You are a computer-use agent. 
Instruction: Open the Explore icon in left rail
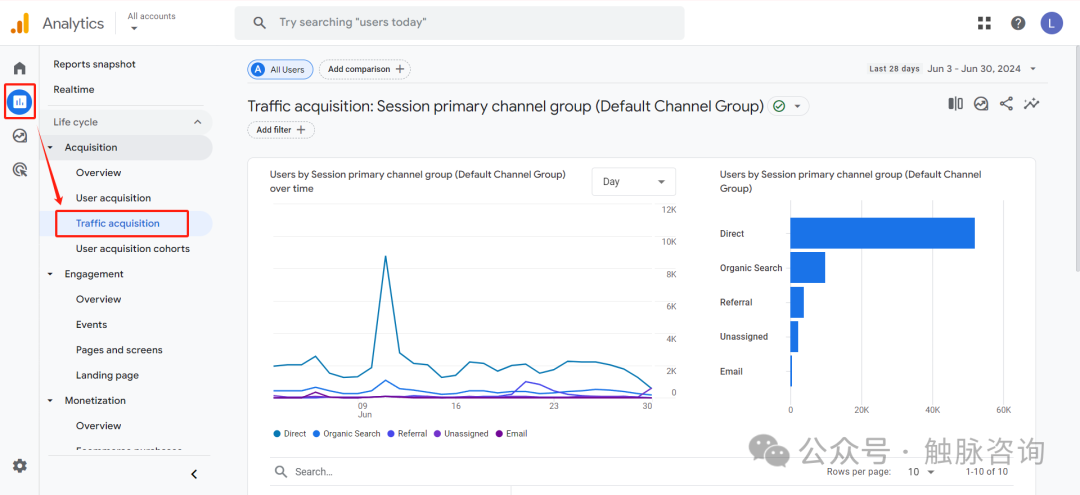[x=19, y=136]
